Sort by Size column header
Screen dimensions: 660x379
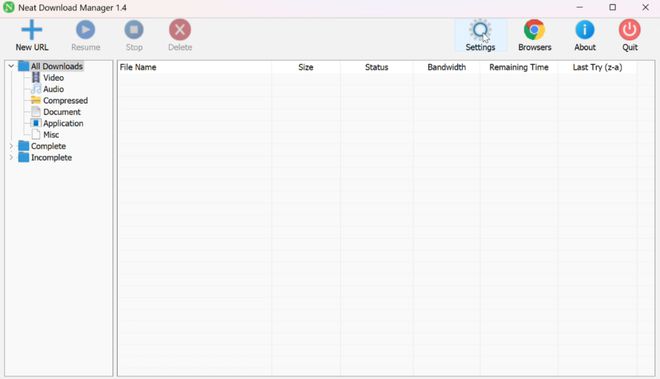(x=306, y=67)
